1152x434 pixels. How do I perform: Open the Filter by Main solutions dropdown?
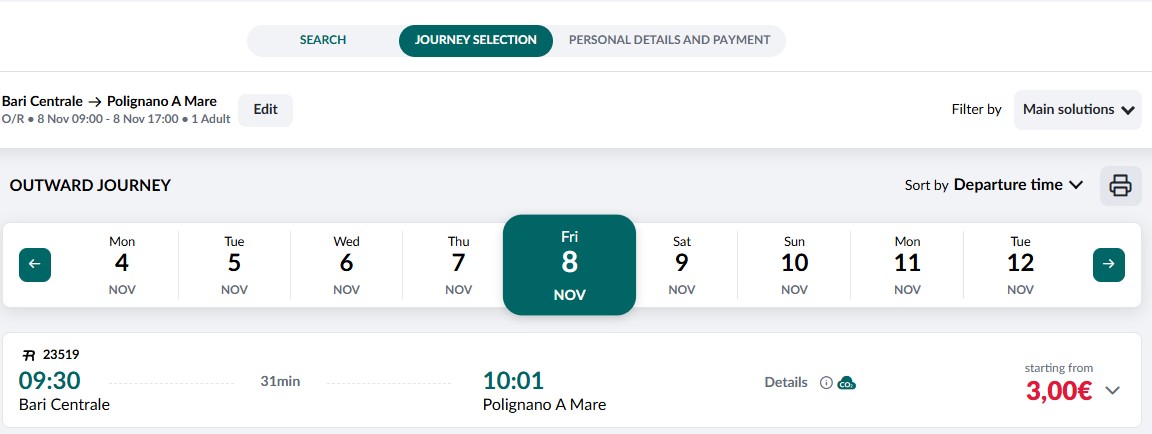pos(1078,110)
